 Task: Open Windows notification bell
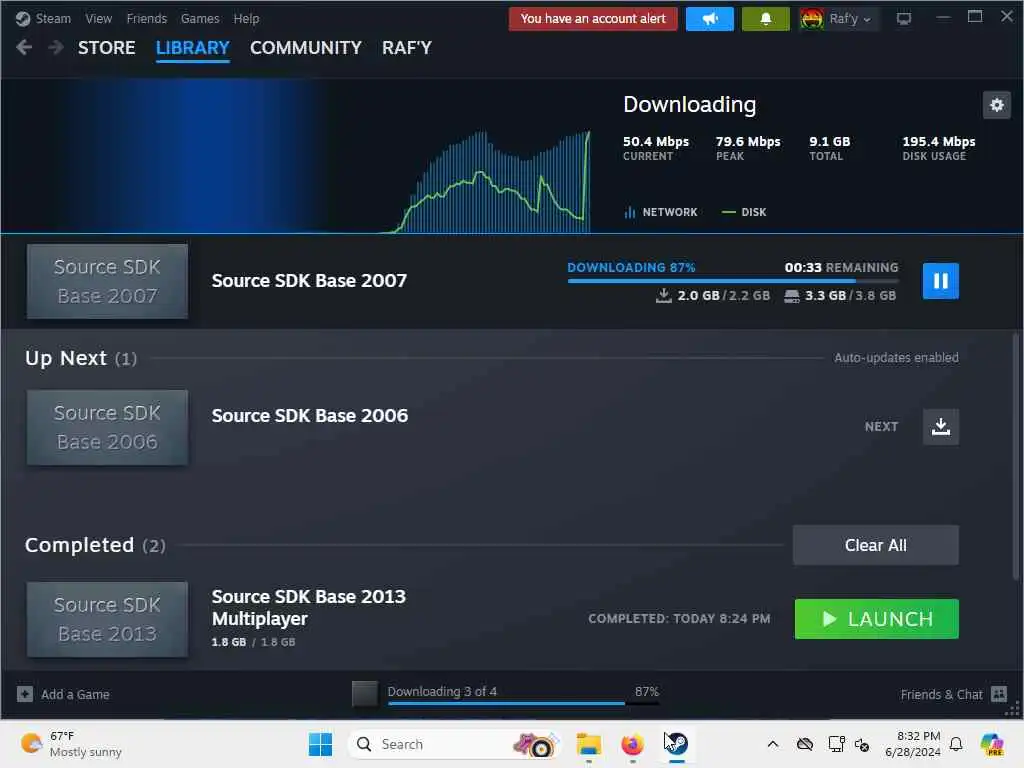pos(956,744)
